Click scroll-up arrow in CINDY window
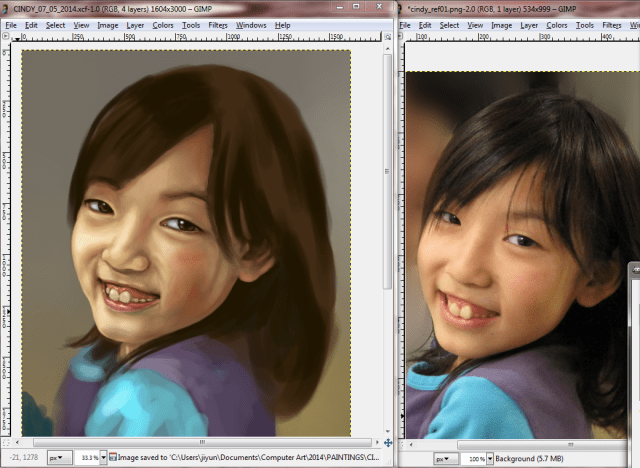Screen dimensions: 640x468 (x=387, y=49)
